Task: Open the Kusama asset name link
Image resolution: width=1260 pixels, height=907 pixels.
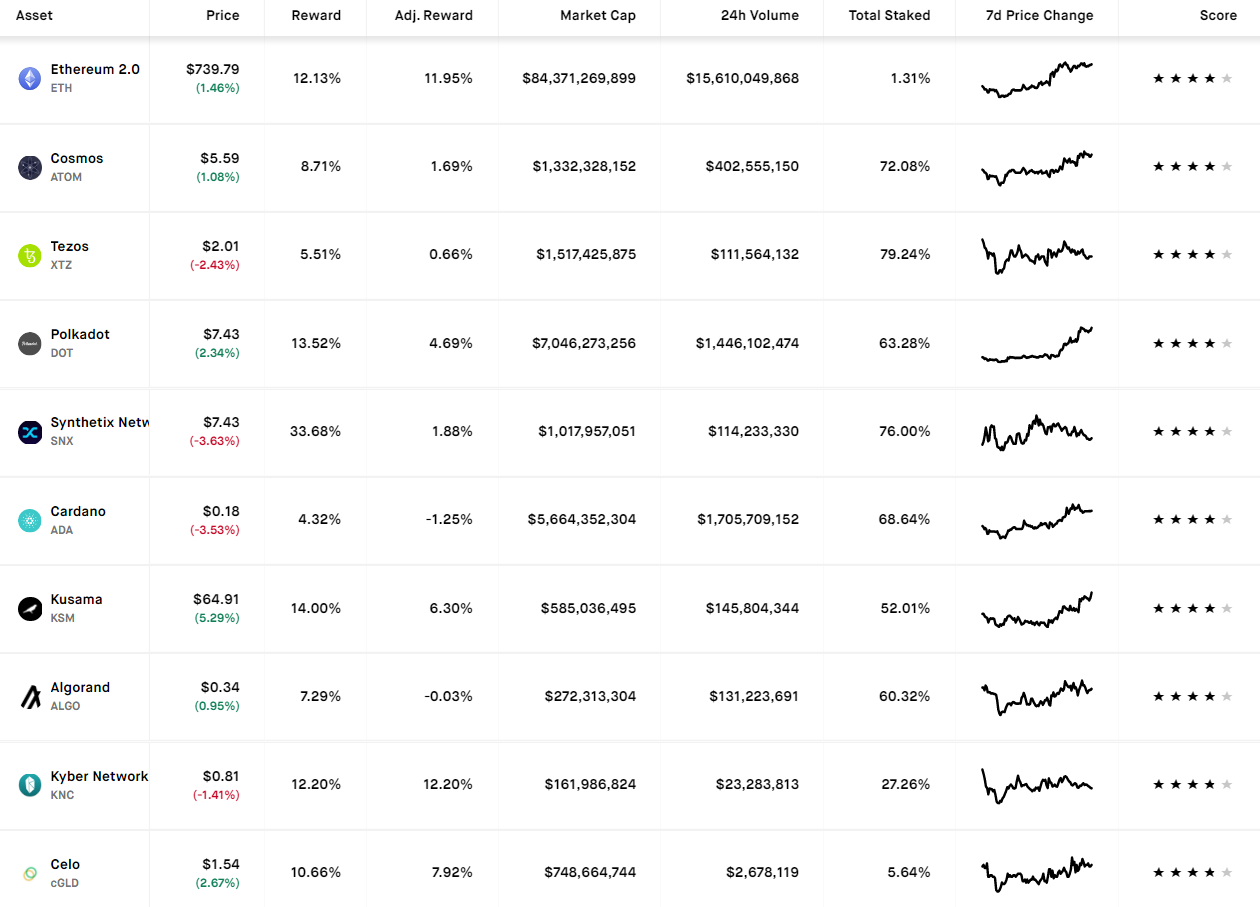Action: point(76,599)
